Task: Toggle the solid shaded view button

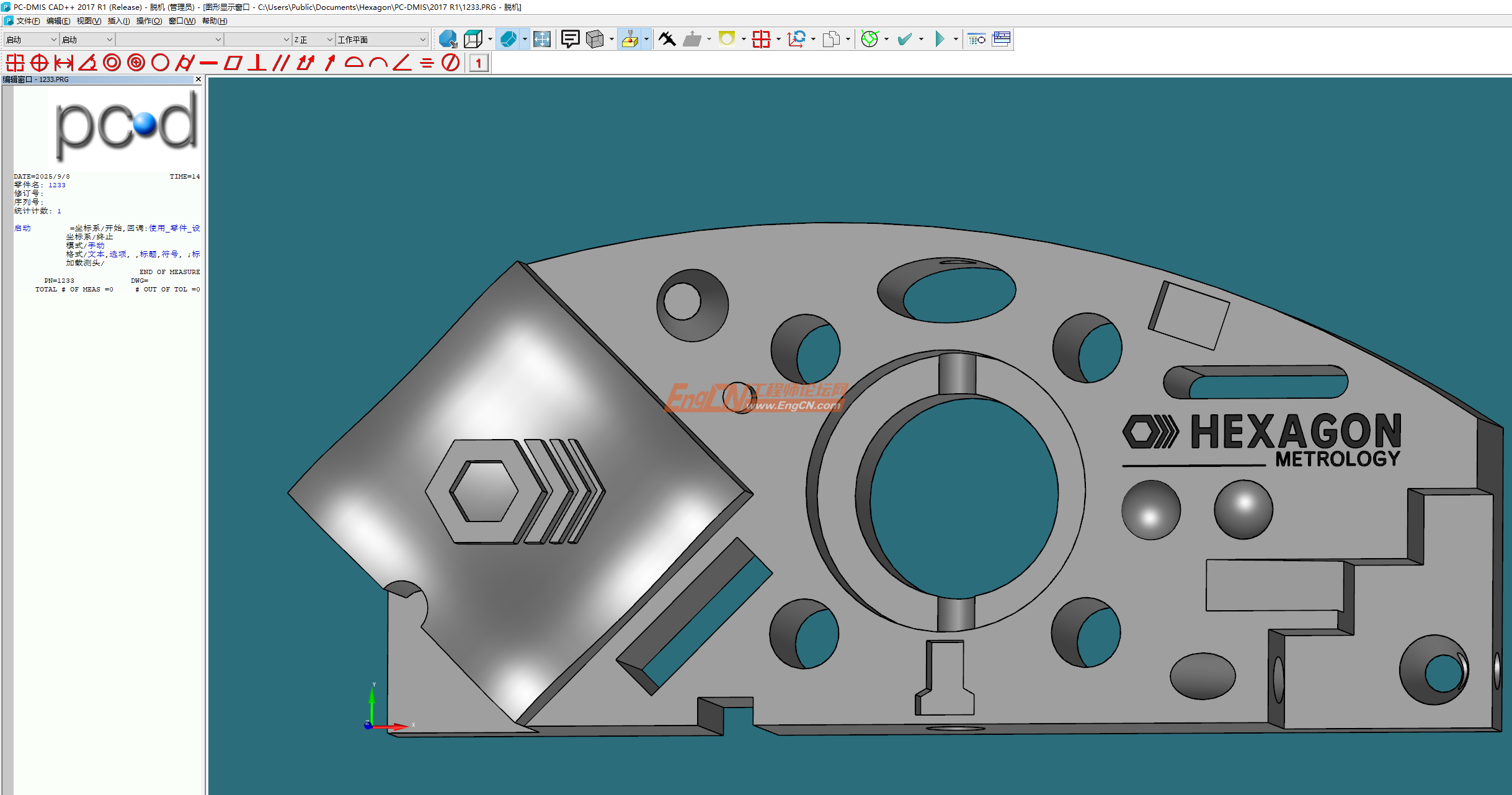Action: (508, 39)
